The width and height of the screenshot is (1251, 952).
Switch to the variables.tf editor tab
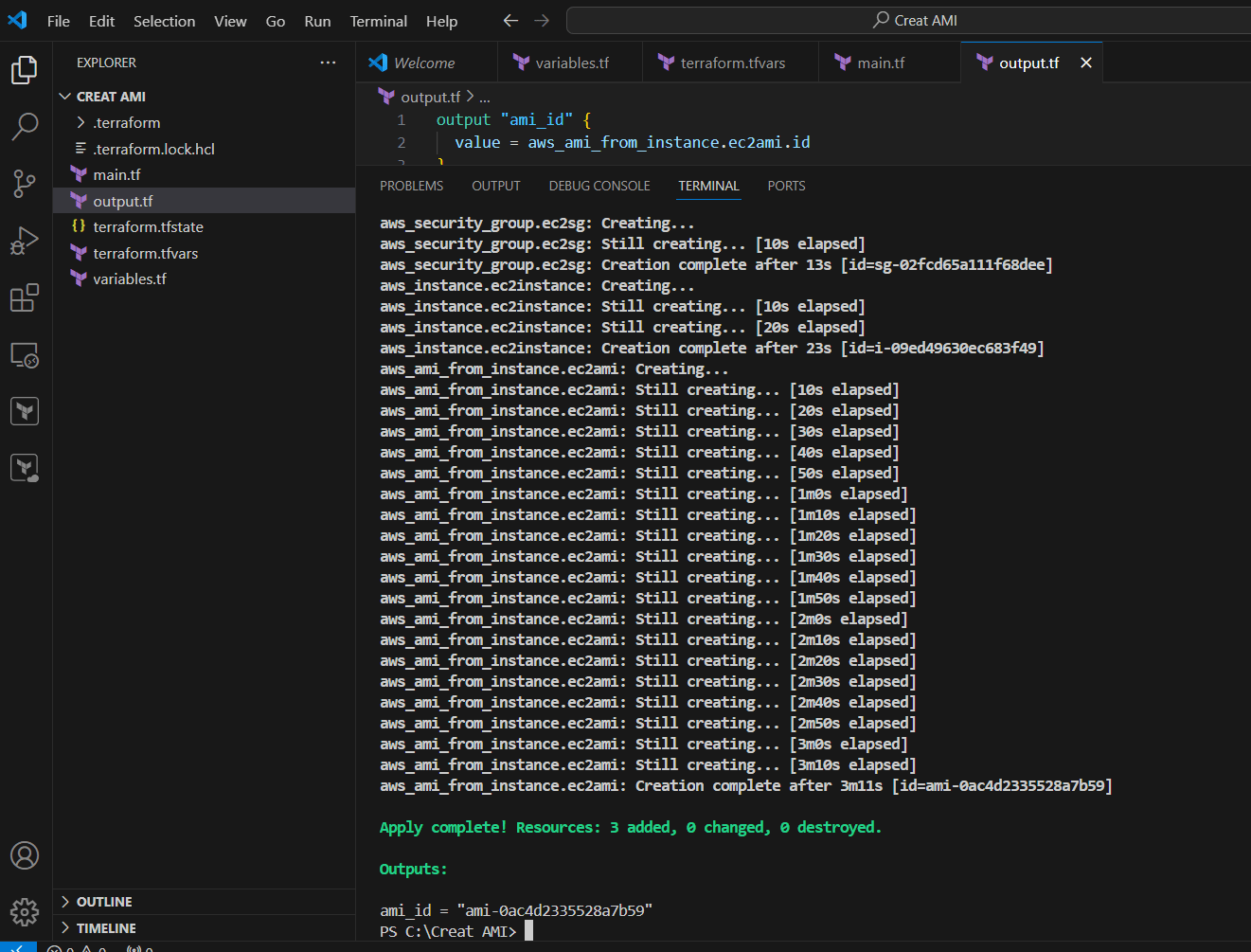point(570,63)
